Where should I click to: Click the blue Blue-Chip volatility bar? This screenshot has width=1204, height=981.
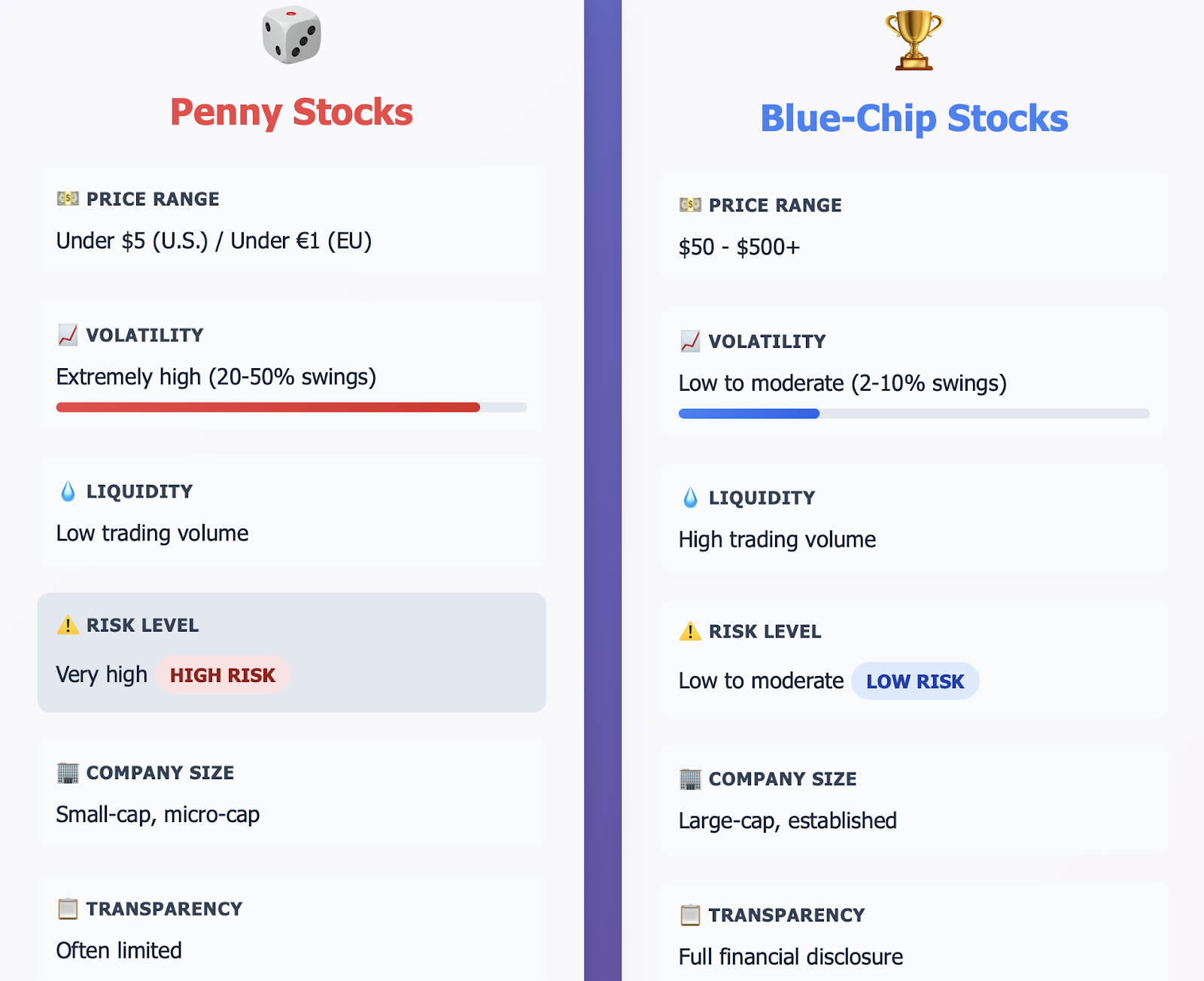click(749, 413)
